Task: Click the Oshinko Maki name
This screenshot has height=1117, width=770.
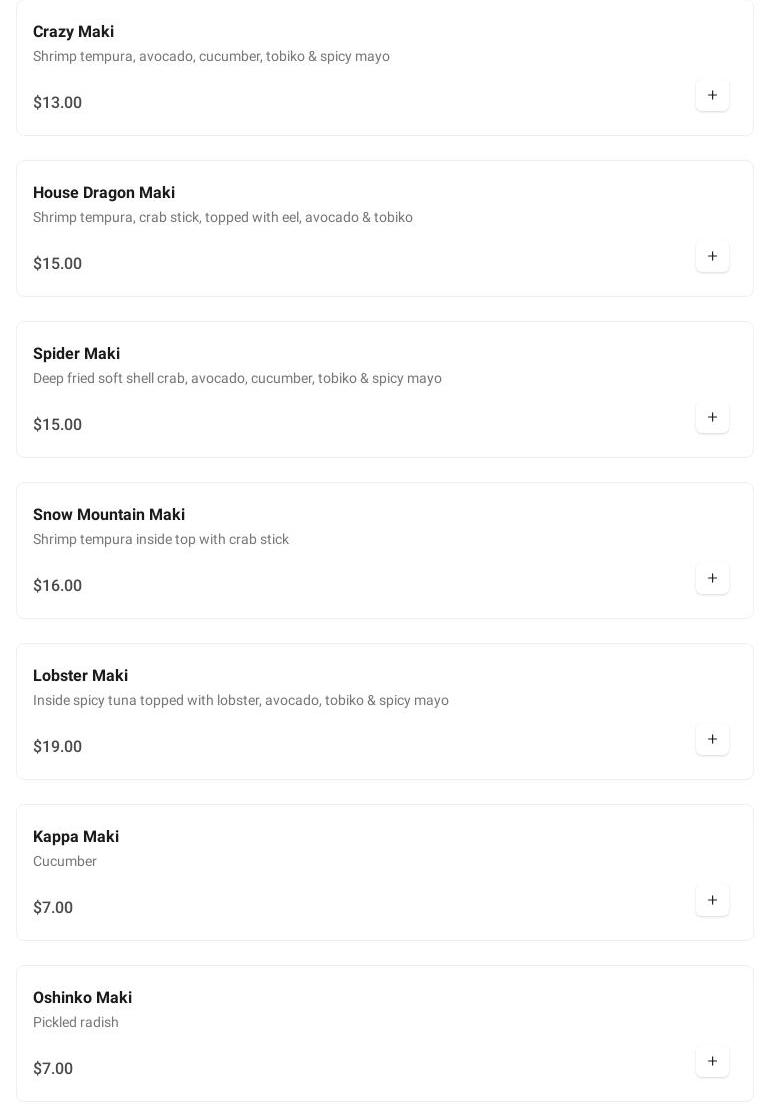Action: [x=82, y=998]
